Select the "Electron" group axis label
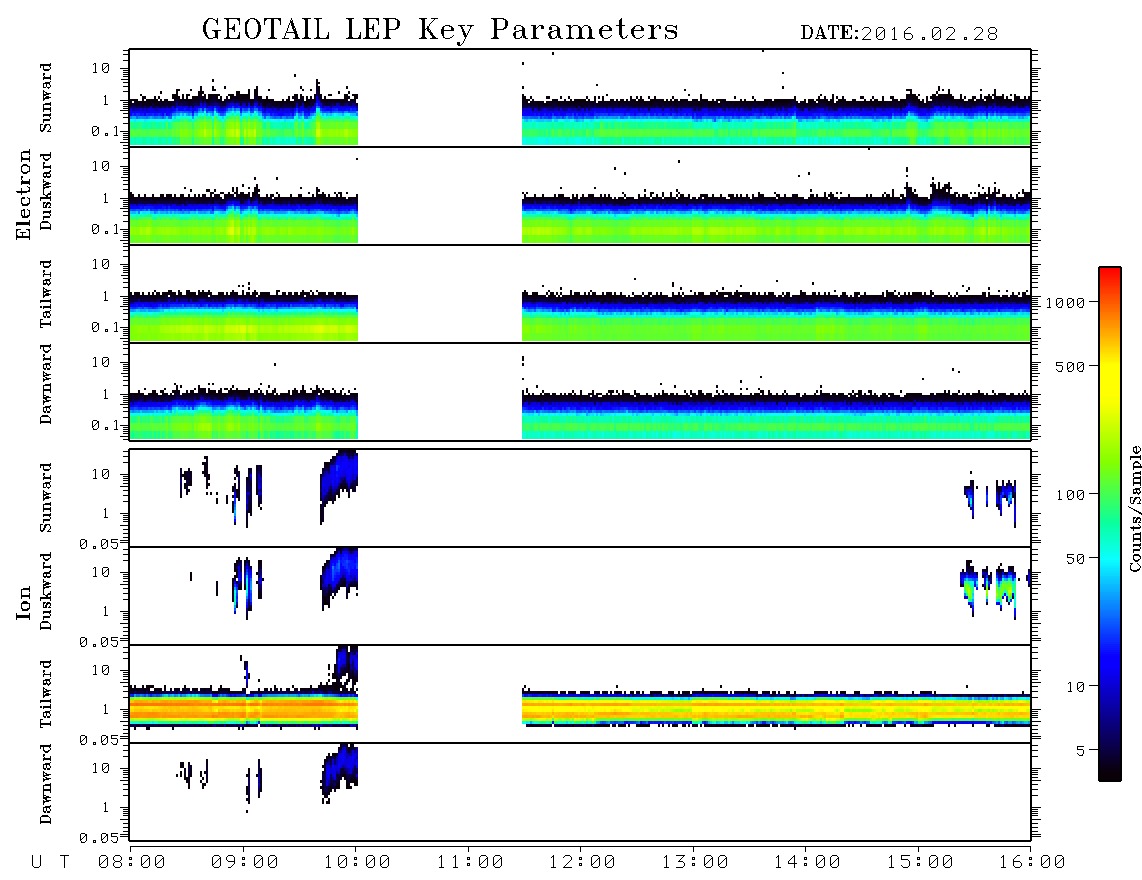 click(23, 194)
